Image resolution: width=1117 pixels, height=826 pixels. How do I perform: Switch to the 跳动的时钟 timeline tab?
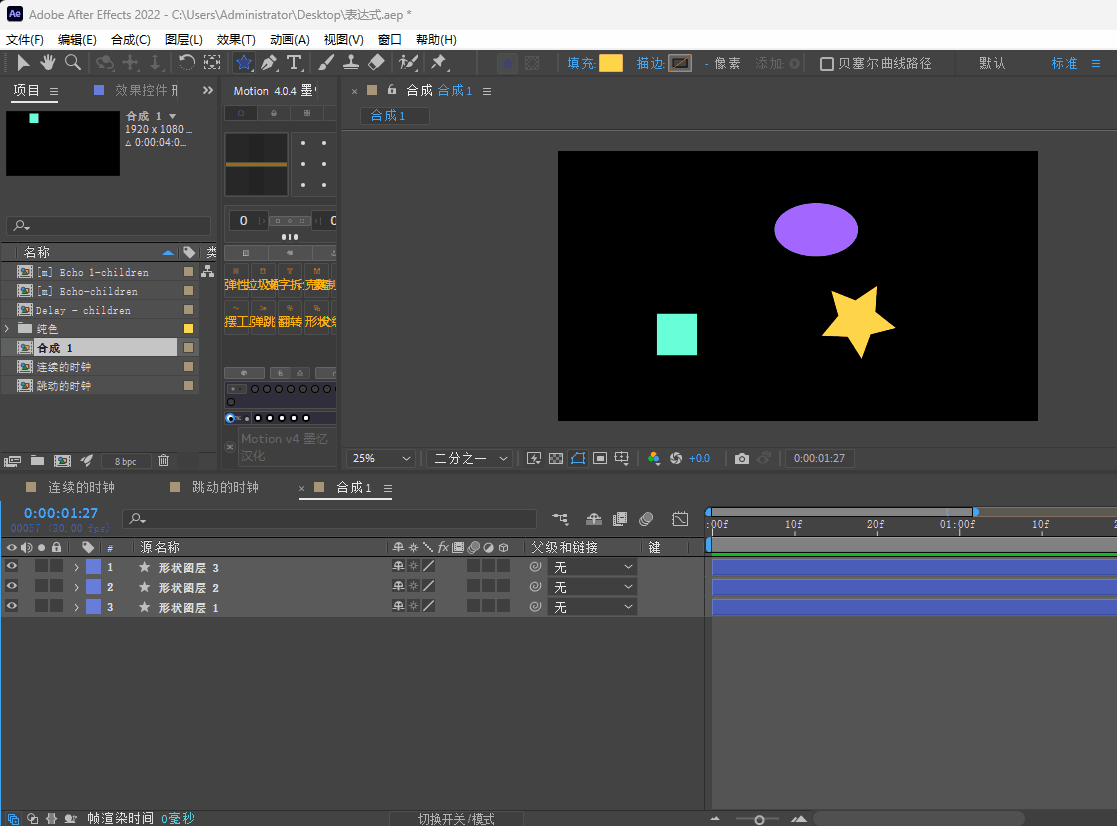(224, 487)
